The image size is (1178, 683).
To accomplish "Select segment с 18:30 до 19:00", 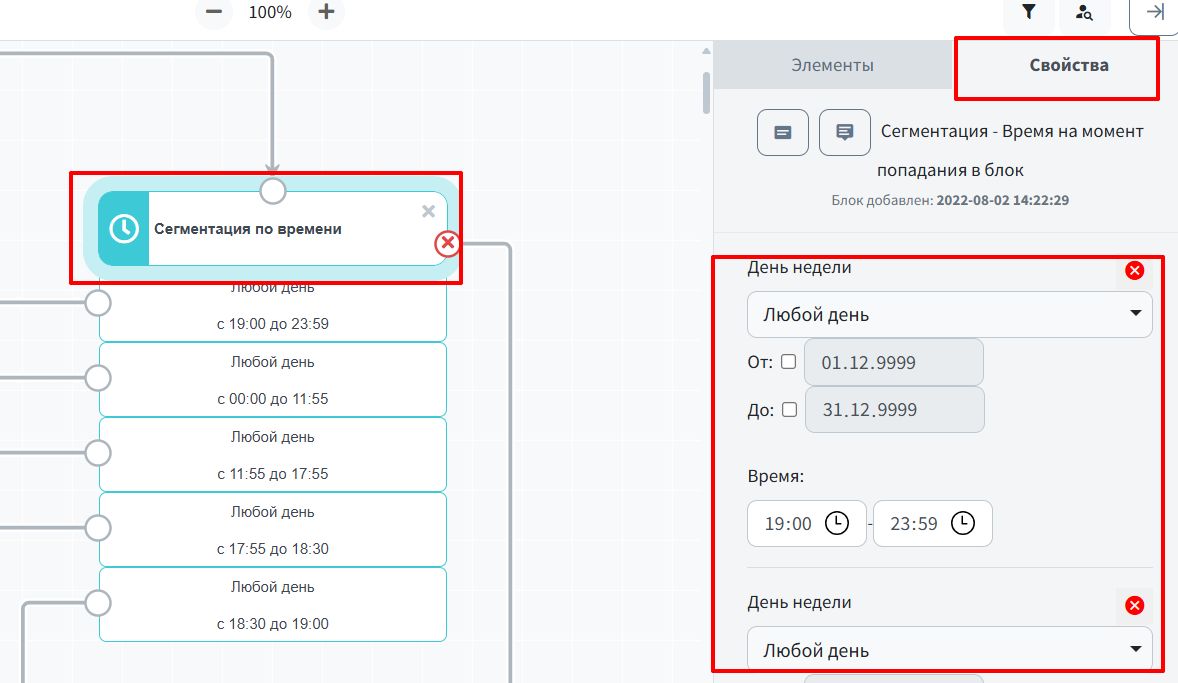I will click(273, 605).
